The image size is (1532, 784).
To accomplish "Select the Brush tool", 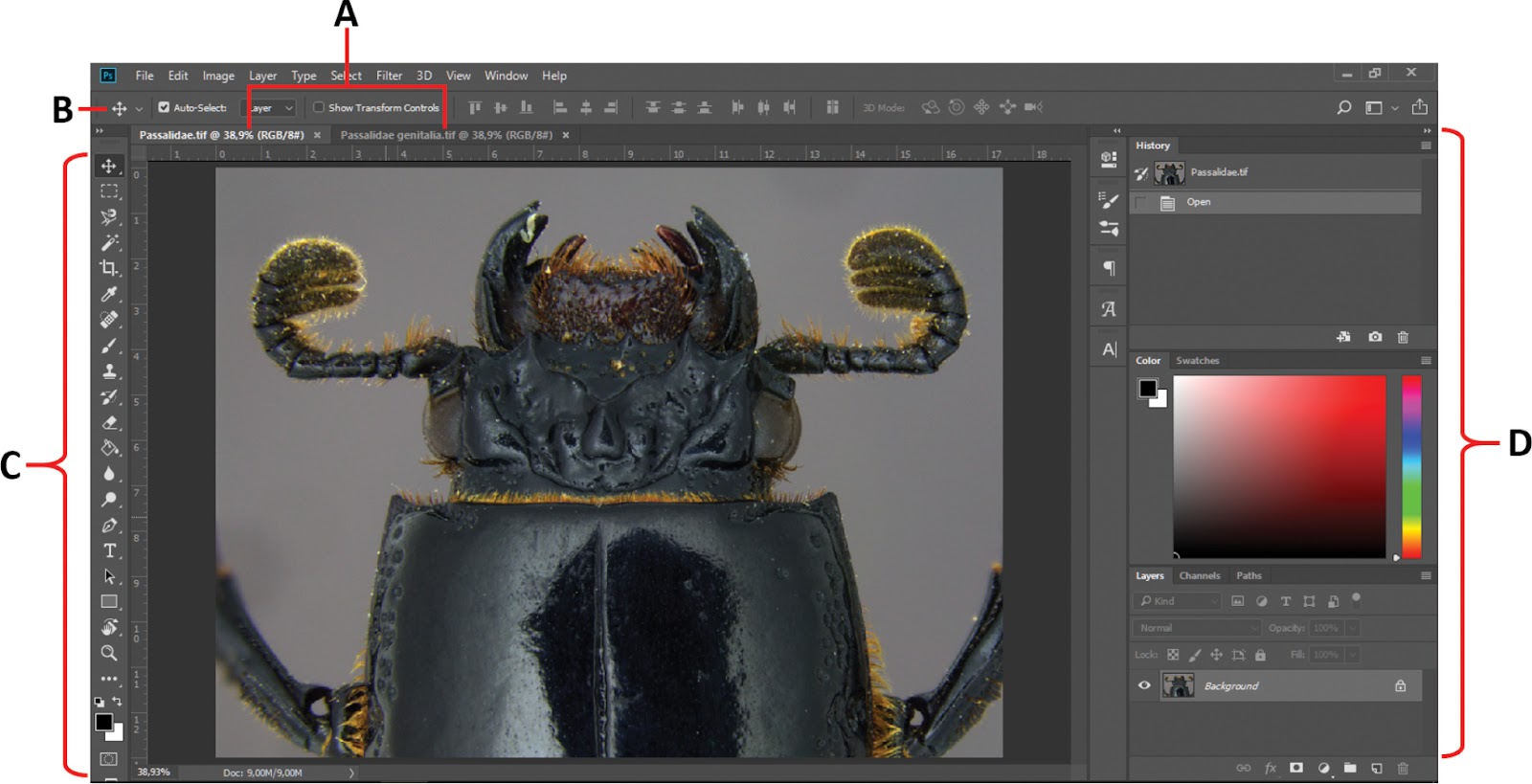I will [x=109, y=346].
